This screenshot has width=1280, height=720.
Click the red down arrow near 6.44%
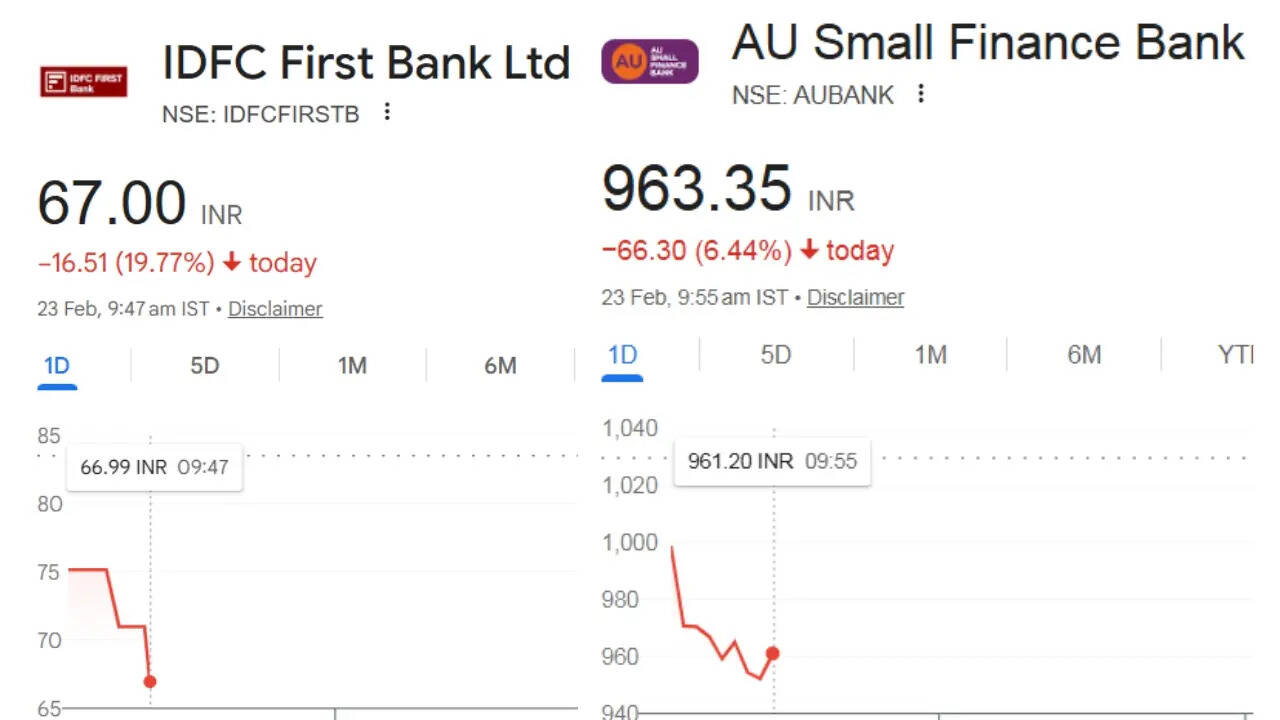(x=810, y=250)
